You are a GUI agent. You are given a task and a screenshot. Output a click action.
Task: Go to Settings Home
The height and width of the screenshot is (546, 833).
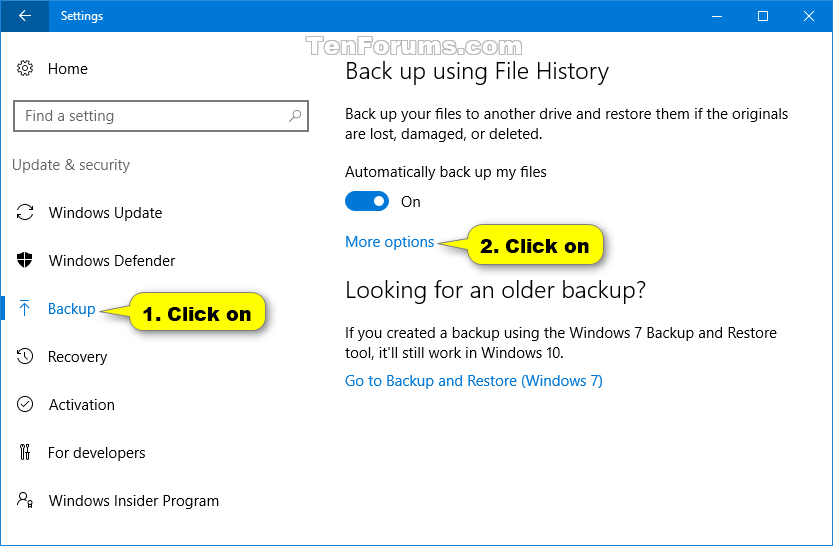point(67,69)
